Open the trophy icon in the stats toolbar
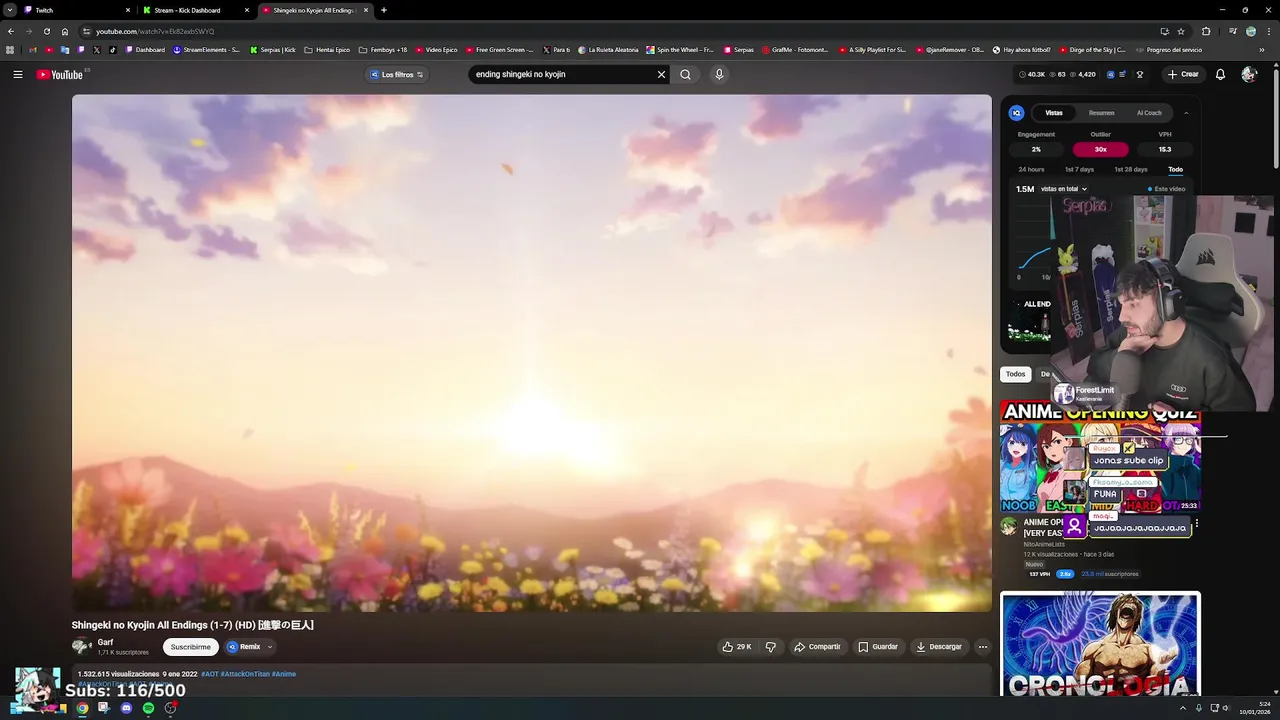The width and height of the screenshot is (1280, 720). (1139, 74)
